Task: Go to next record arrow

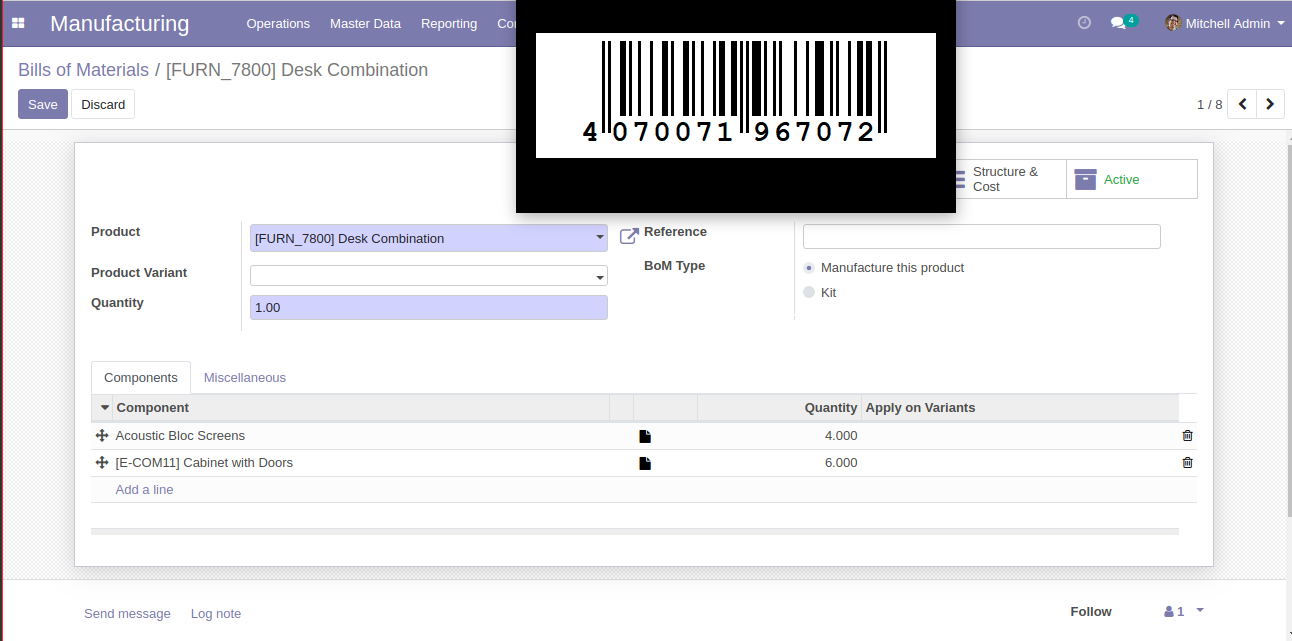Action: pos(1270,104)
